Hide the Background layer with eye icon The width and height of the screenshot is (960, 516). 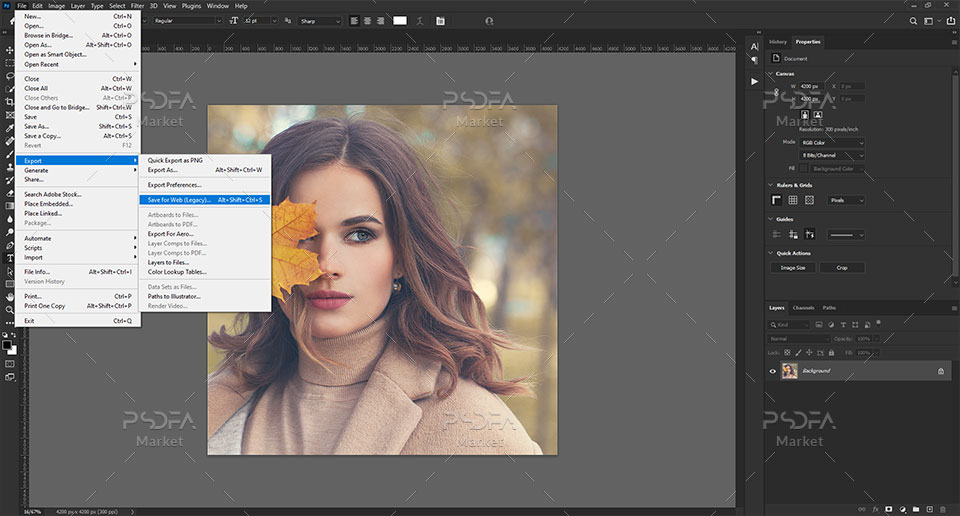(x=772, y=371)
